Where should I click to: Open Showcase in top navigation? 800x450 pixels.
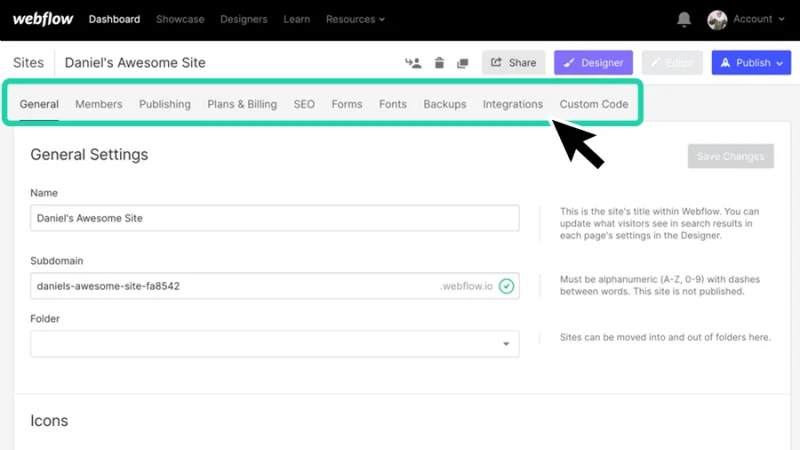click(x=180, y=19)
